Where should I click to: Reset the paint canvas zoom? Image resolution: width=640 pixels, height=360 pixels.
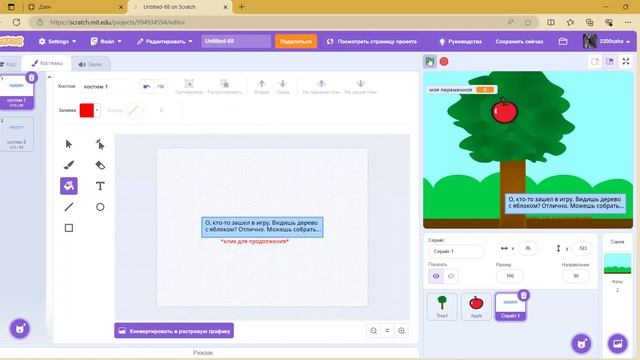coord(387,331)
